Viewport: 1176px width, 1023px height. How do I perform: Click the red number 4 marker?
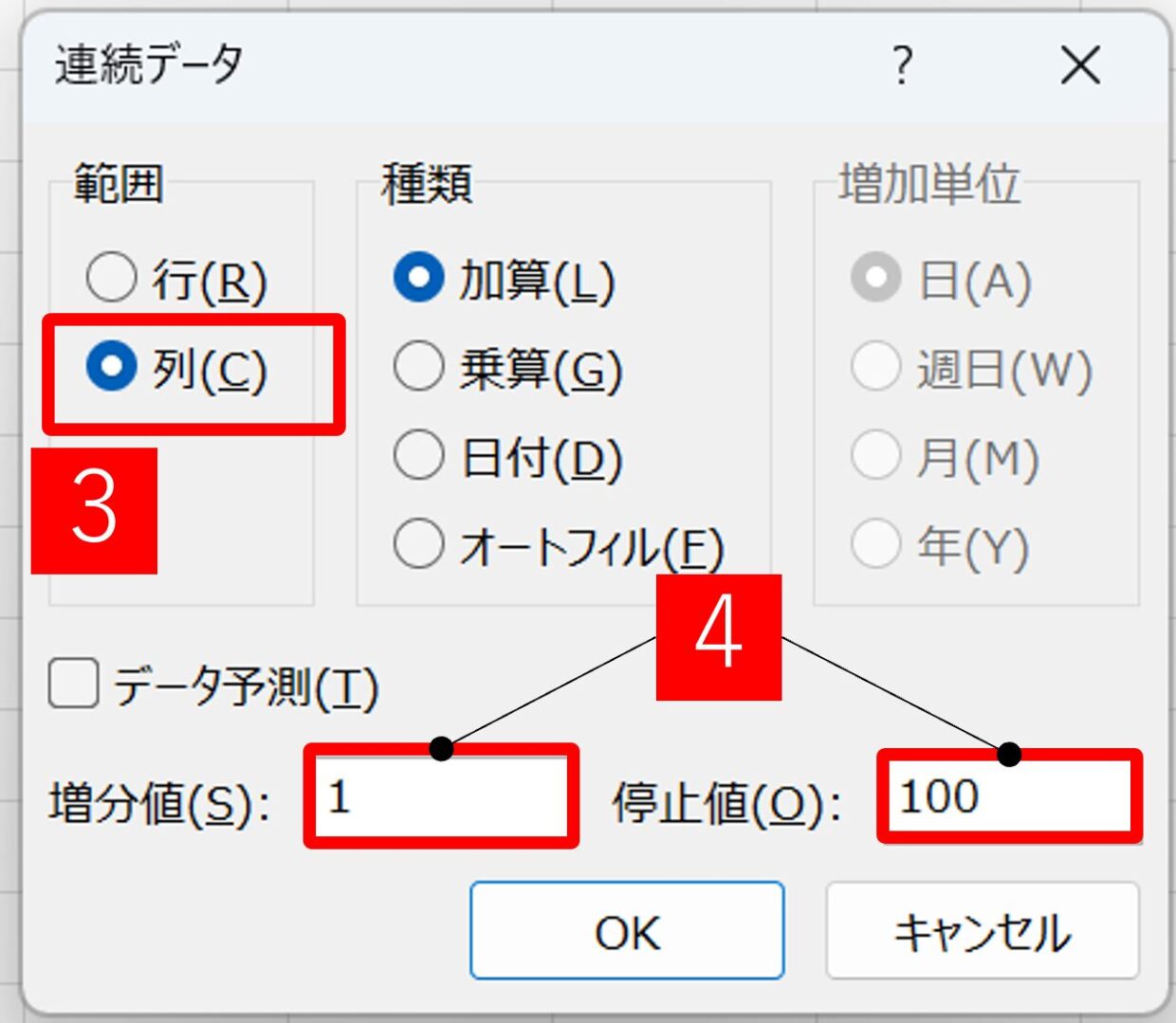[x=719, y=637]
